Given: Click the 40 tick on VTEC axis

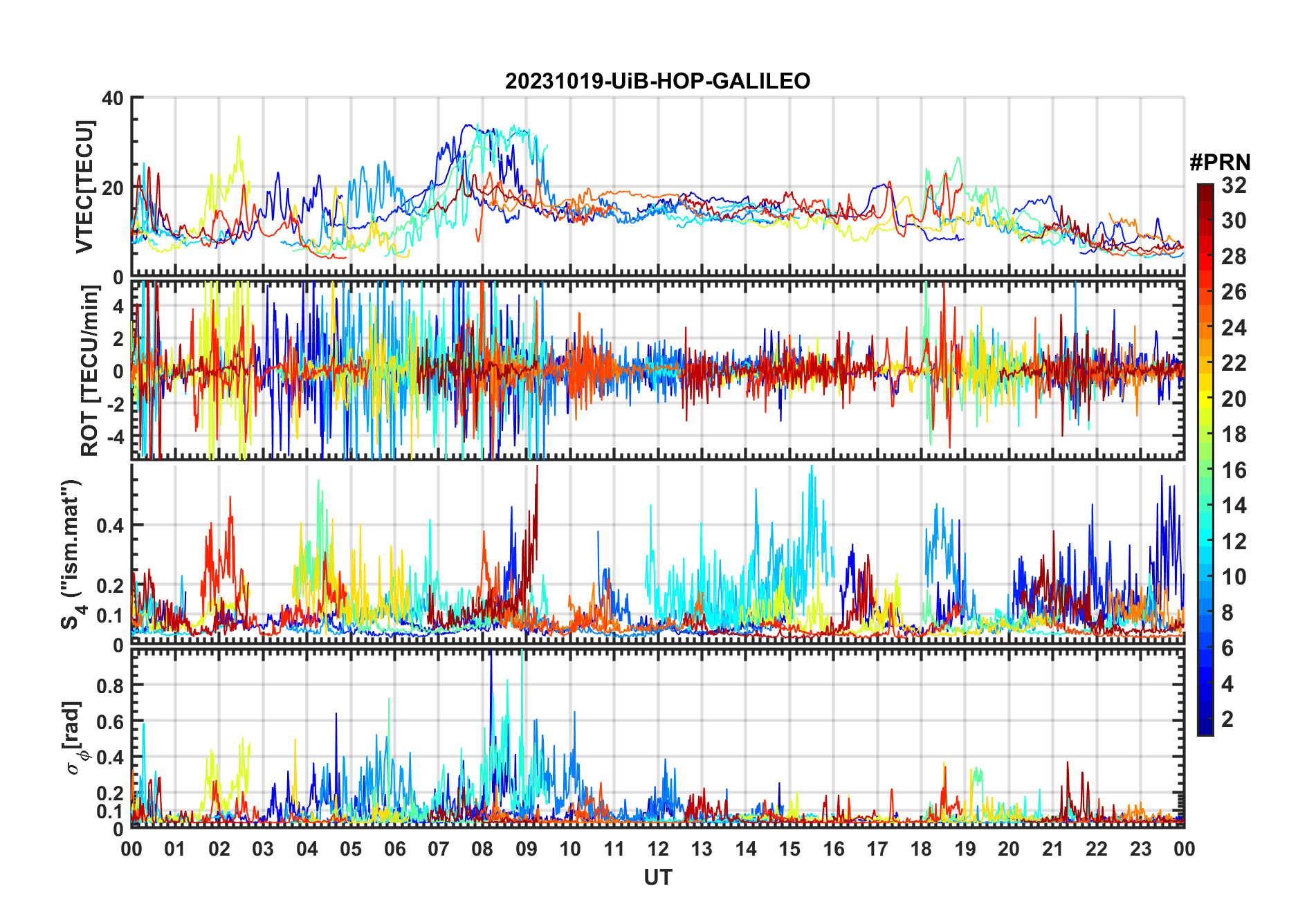Looking at the screenshot, I should [112, 98].
